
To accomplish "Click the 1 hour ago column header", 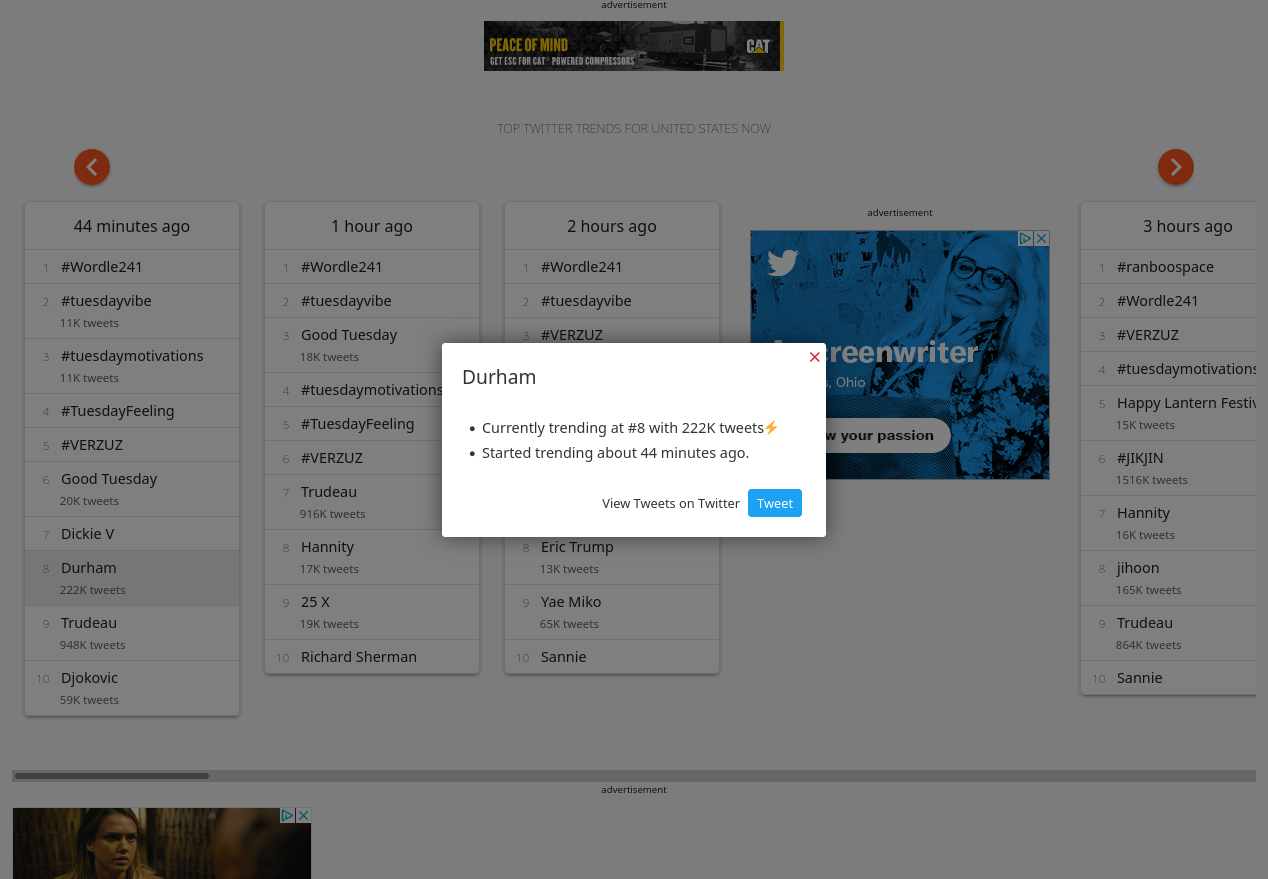I will pos(372,226).
